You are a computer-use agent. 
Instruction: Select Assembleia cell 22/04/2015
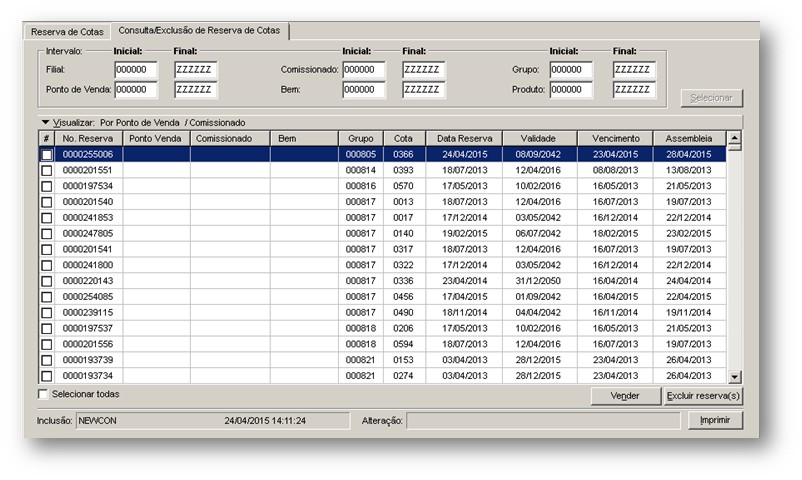[x=689, y=297]
